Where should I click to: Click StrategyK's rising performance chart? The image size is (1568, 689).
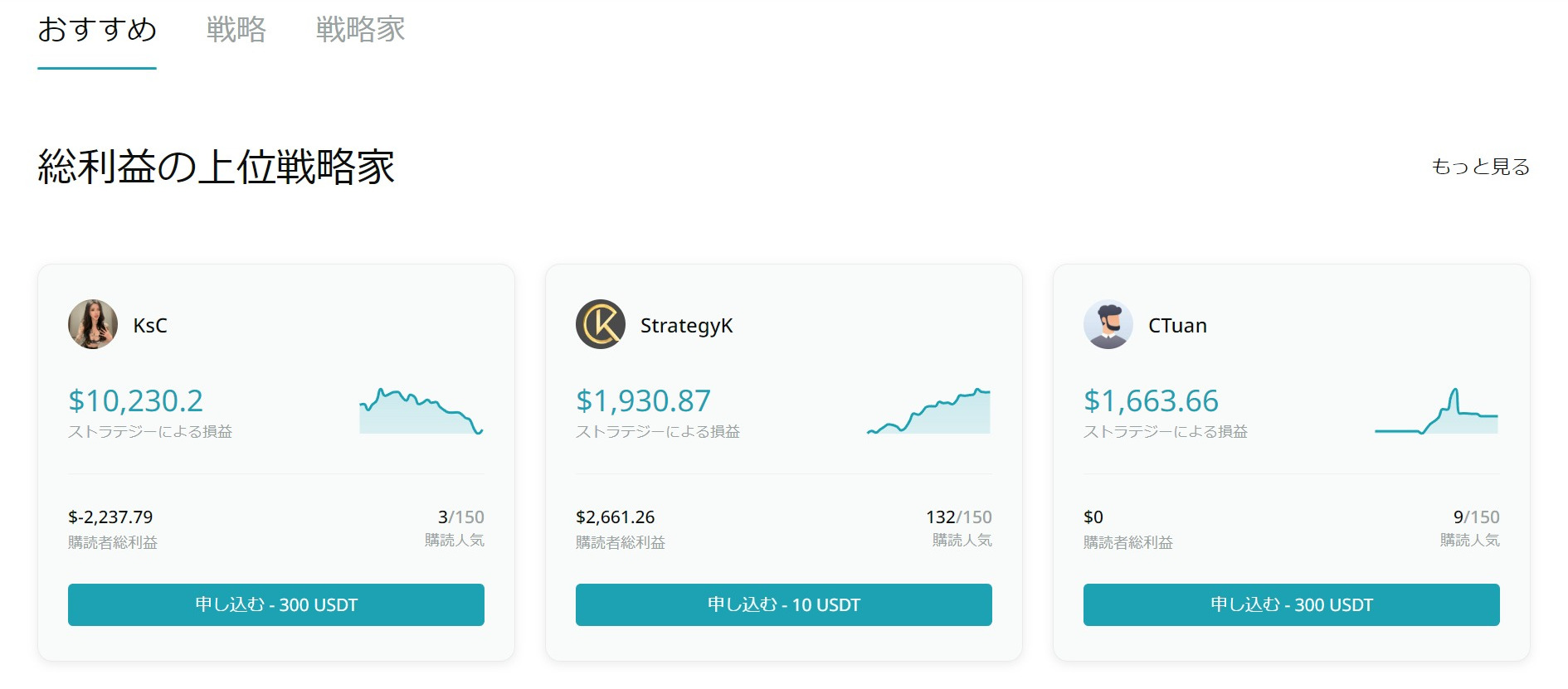[928, 410]
